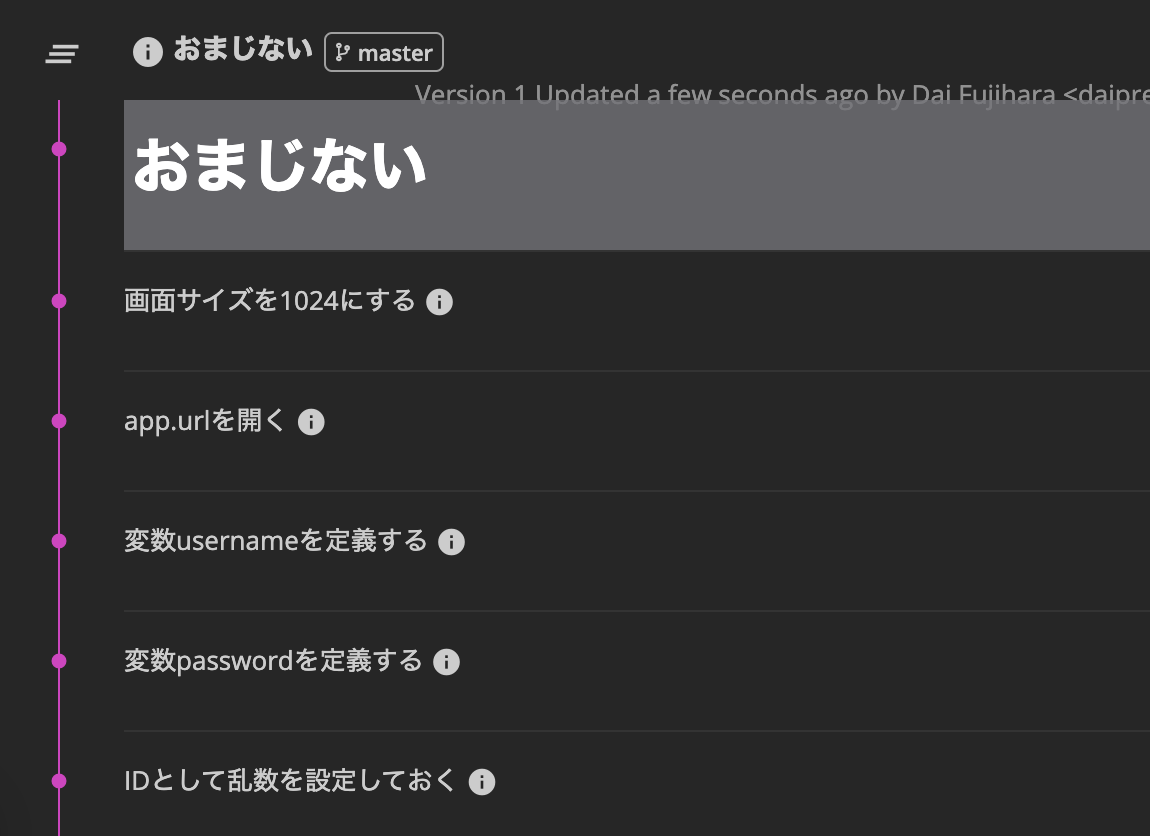Viewport: 1150px width, 836px height.
Task: Click info icon next to 画面サイズを1024にする
Action: coord(439,302)
